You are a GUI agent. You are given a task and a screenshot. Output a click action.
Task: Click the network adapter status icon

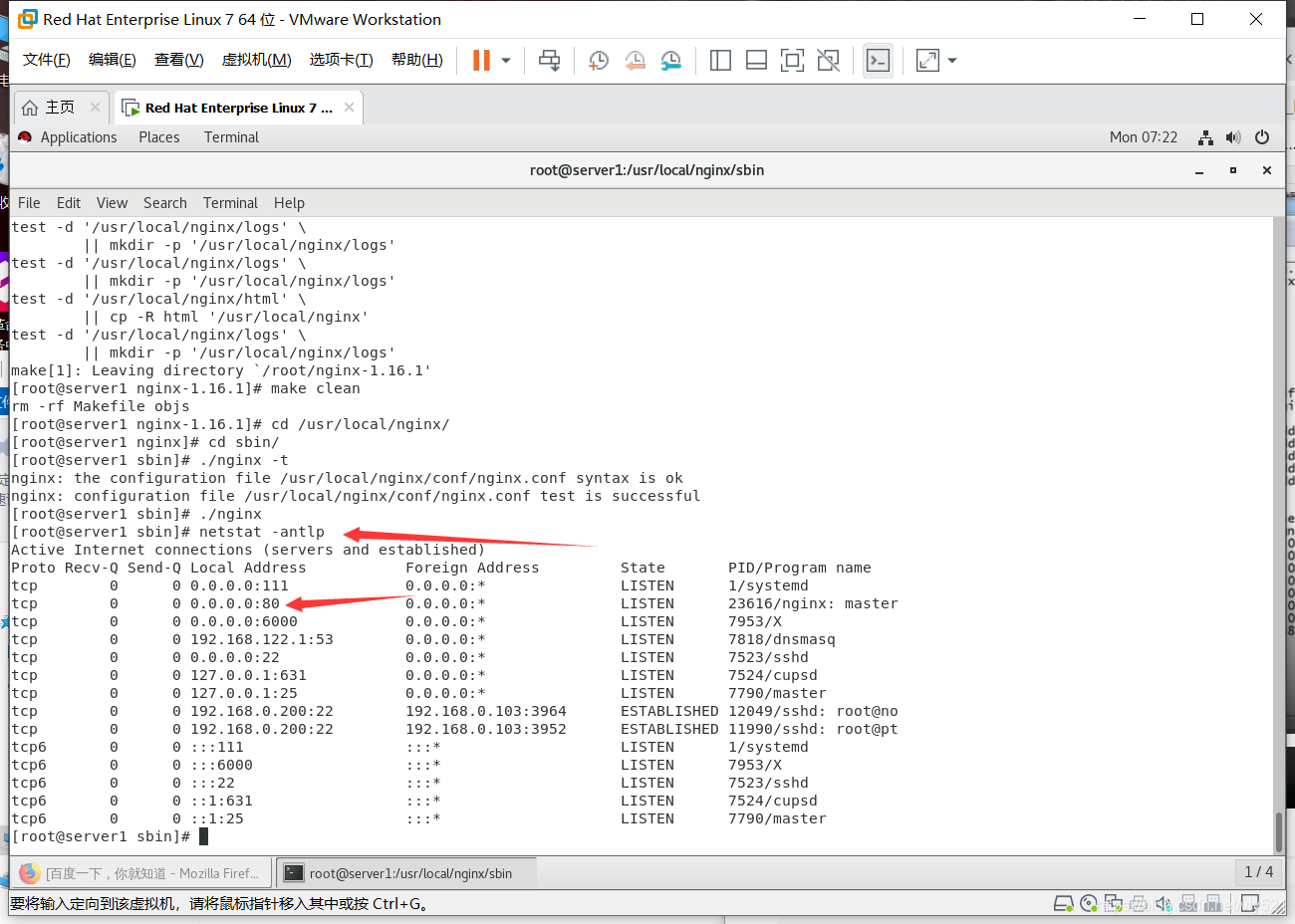pos(1114,904)
